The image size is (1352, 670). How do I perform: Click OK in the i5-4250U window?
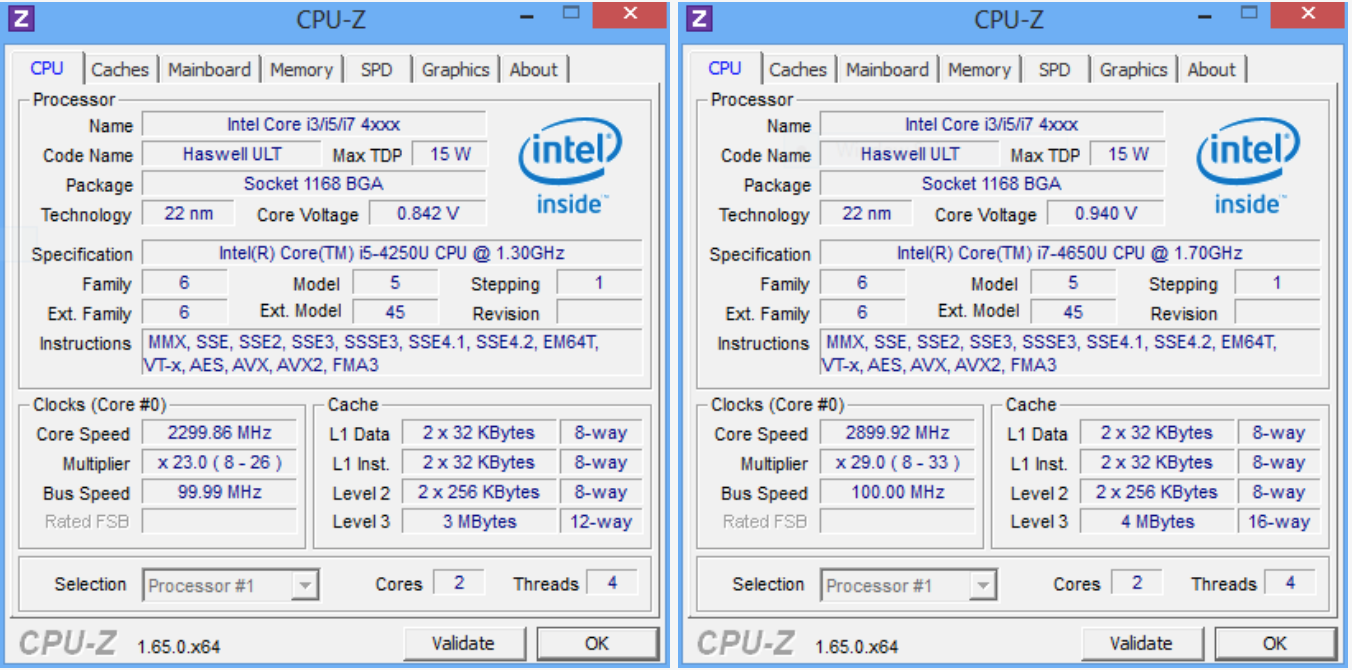click(597, 643)
